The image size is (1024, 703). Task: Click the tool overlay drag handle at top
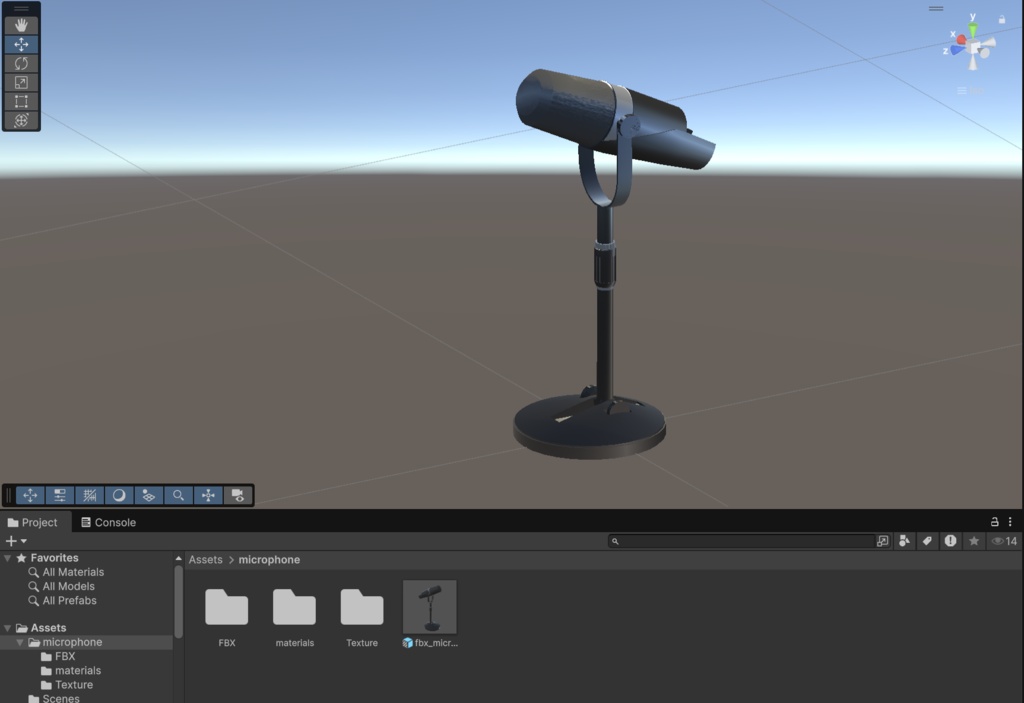(x=21, y=8)
